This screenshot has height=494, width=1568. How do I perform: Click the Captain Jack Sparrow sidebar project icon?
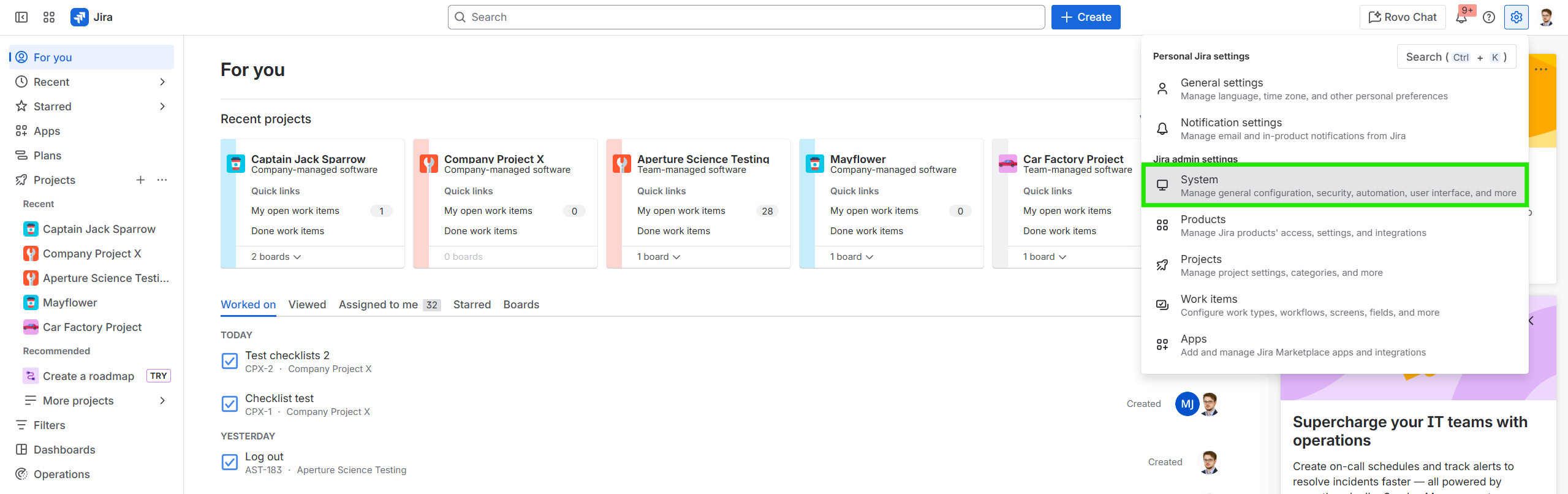[31, 229]
